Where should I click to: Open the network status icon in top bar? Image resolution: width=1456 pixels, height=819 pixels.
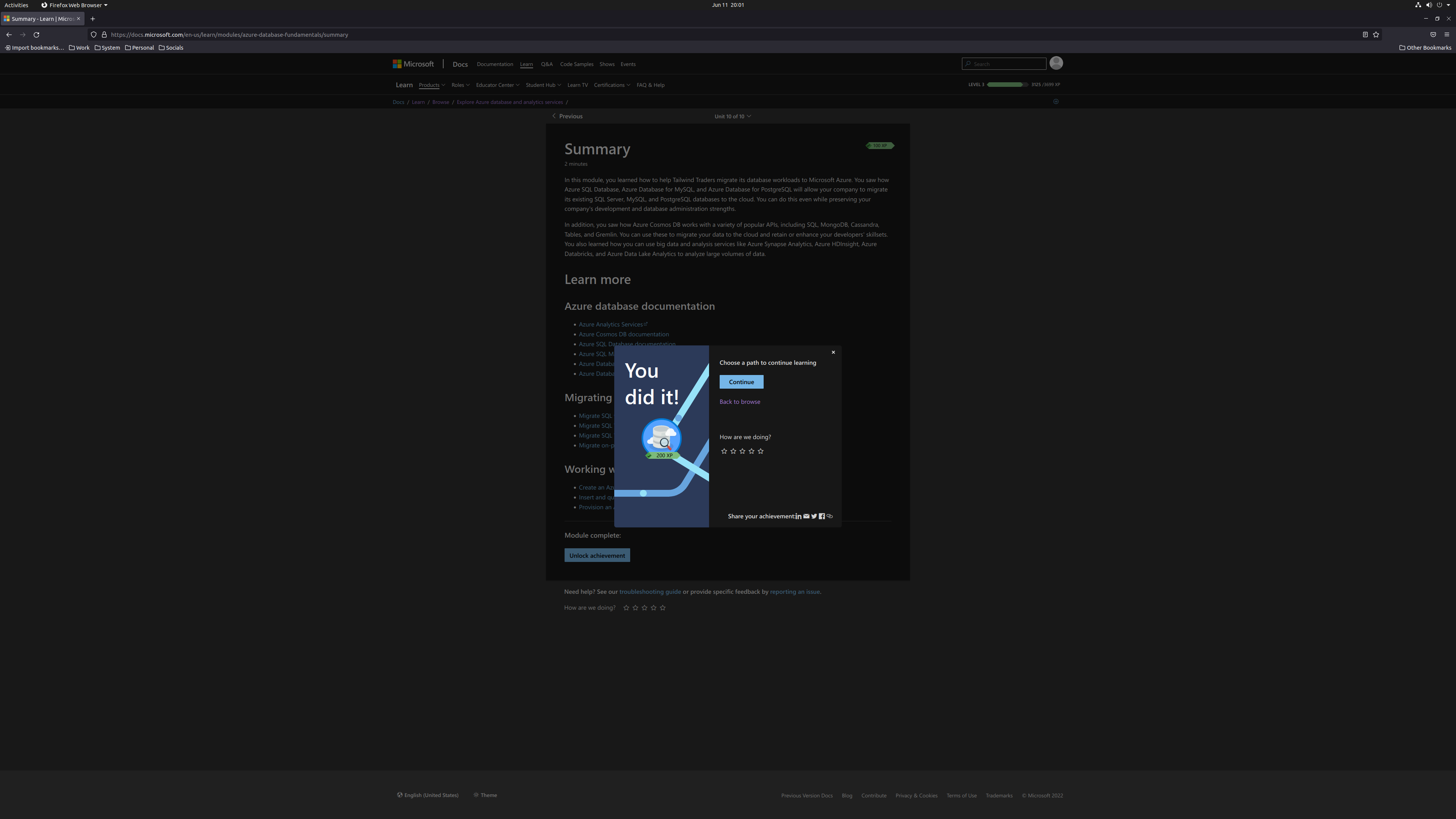(x=1418, y=5)
